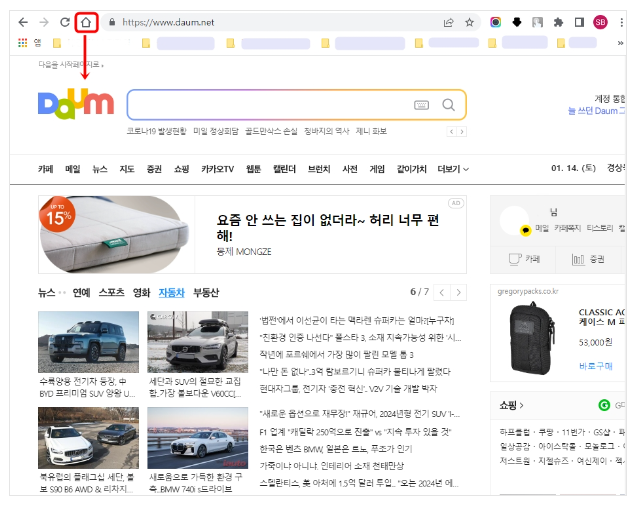Open the Volvo S90 B6 AWD article thumbnail
635x505 pixels.
[88, 438]
